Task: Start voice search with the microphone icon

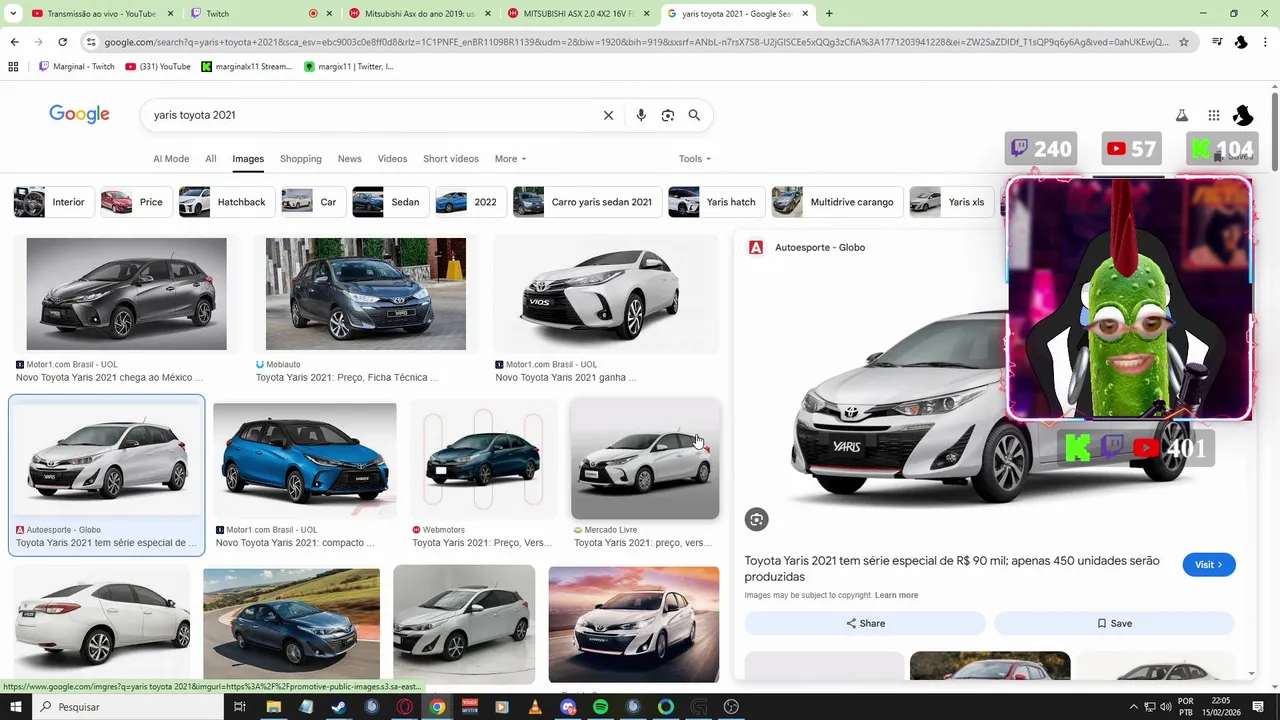Action: [x=641, y=115]
